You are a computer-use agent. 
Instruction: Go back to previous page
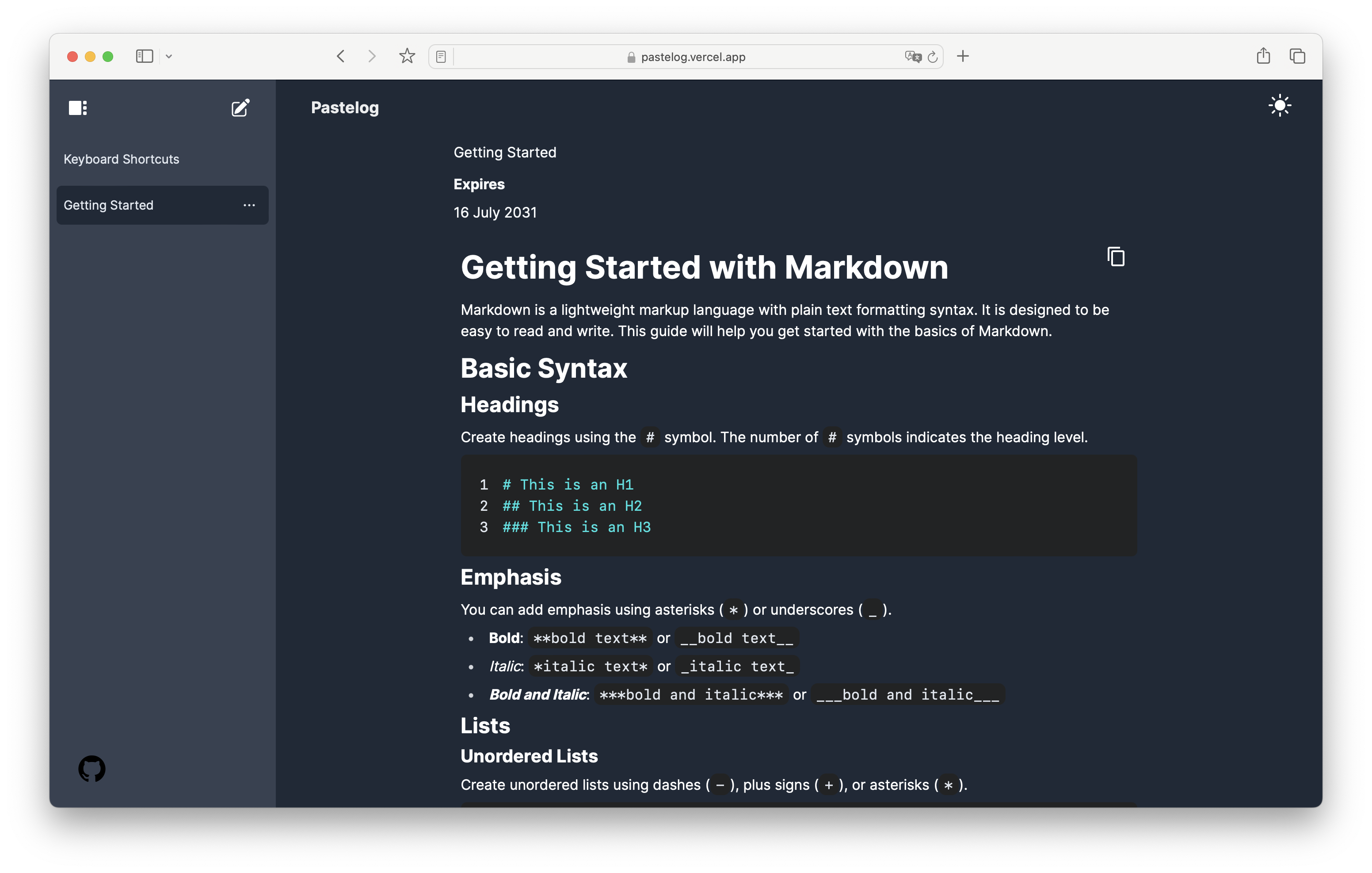pos(341,57)
